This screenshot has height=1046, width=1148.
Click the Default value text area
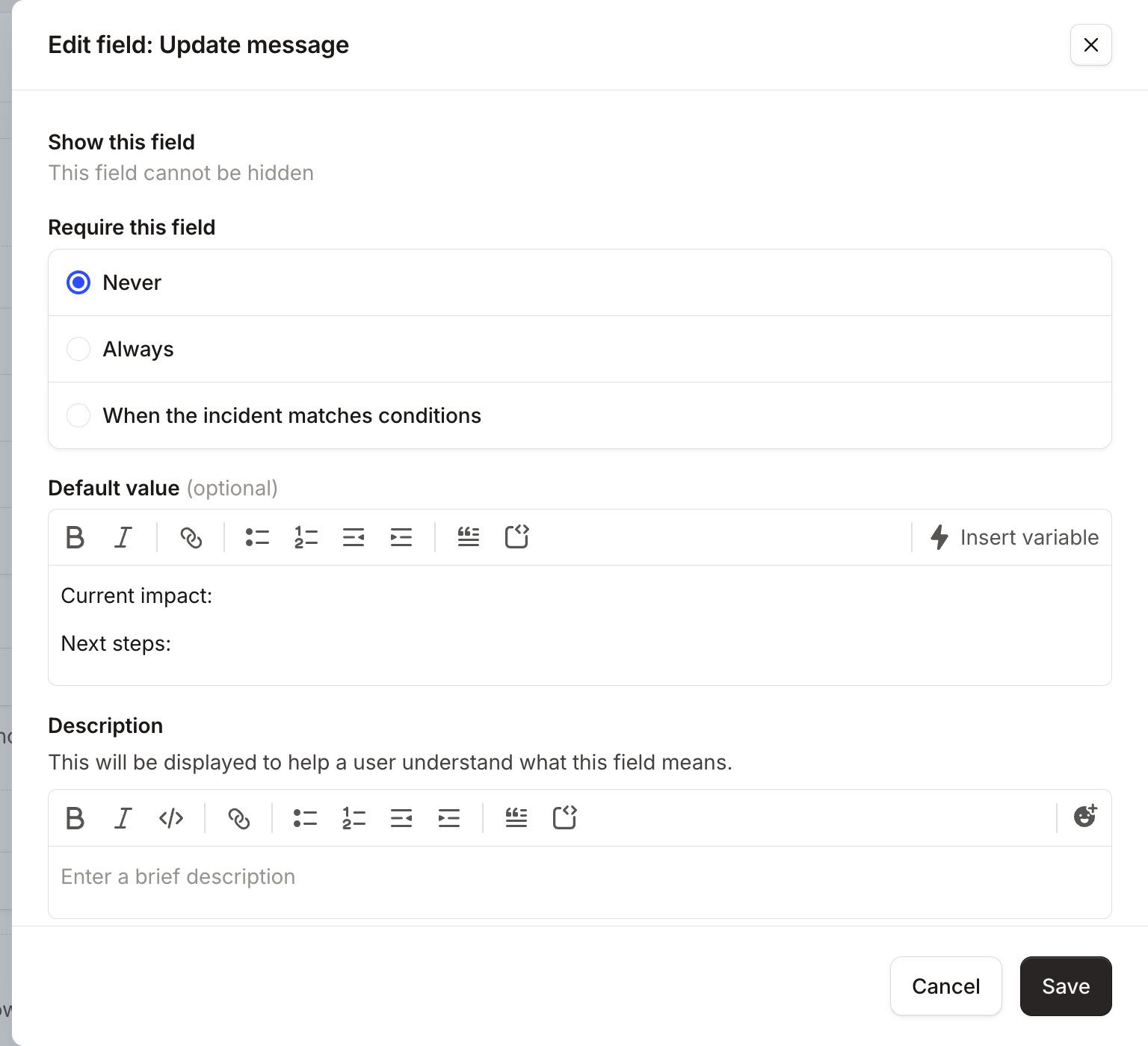[579, 625]
